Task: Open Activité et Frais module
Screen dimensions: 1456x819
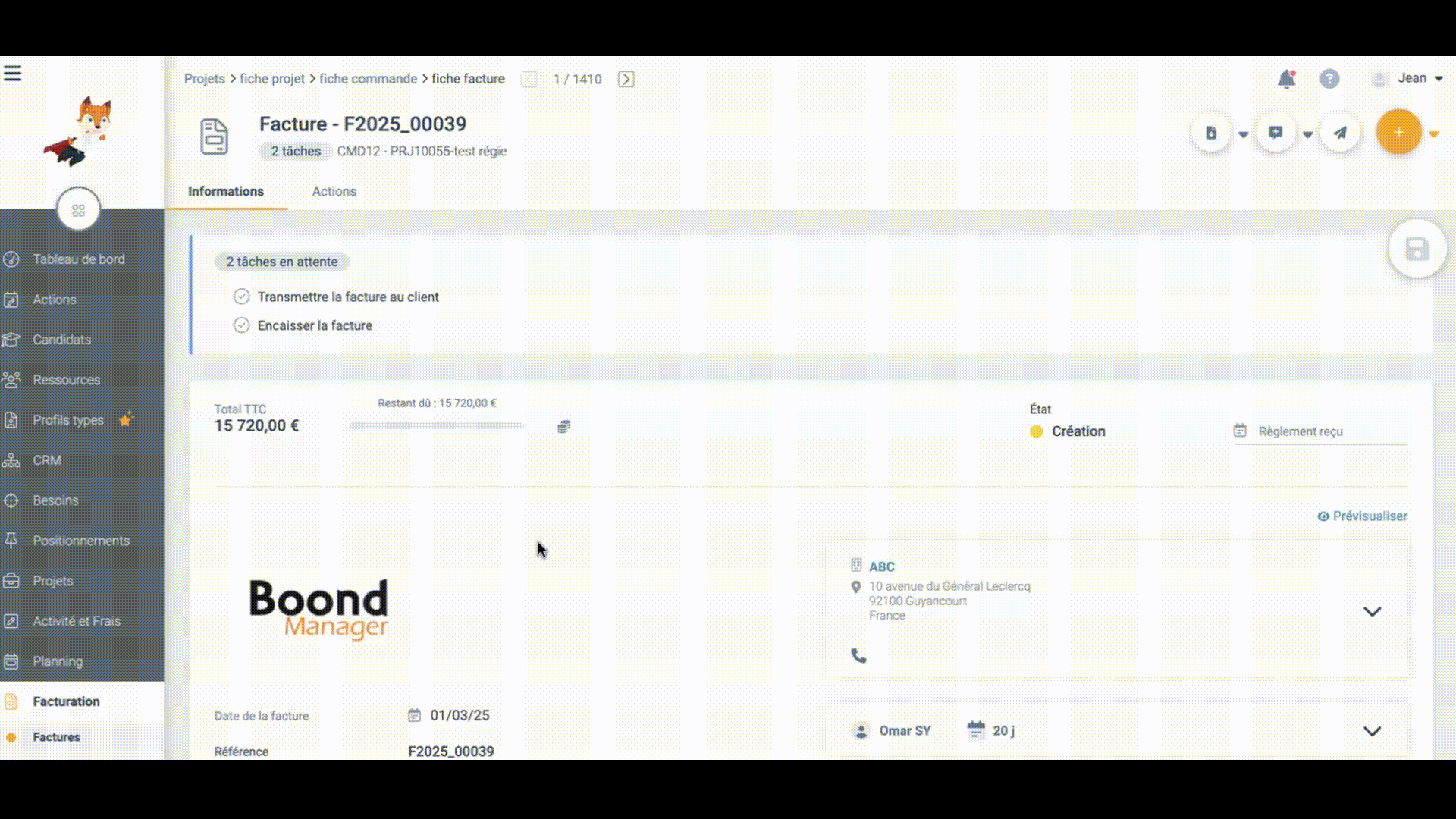Action: click(x=77, y=621)
